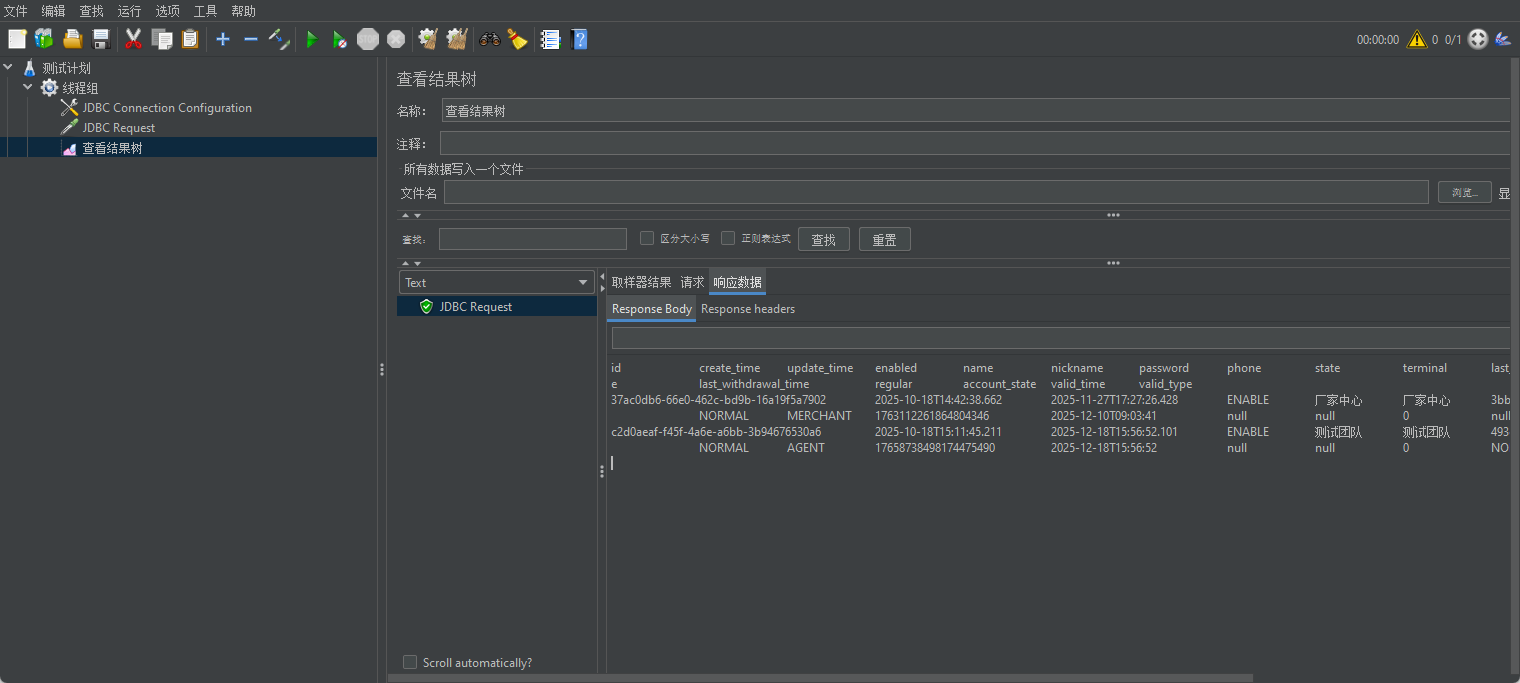Select the 响应数据 tab

737,282
